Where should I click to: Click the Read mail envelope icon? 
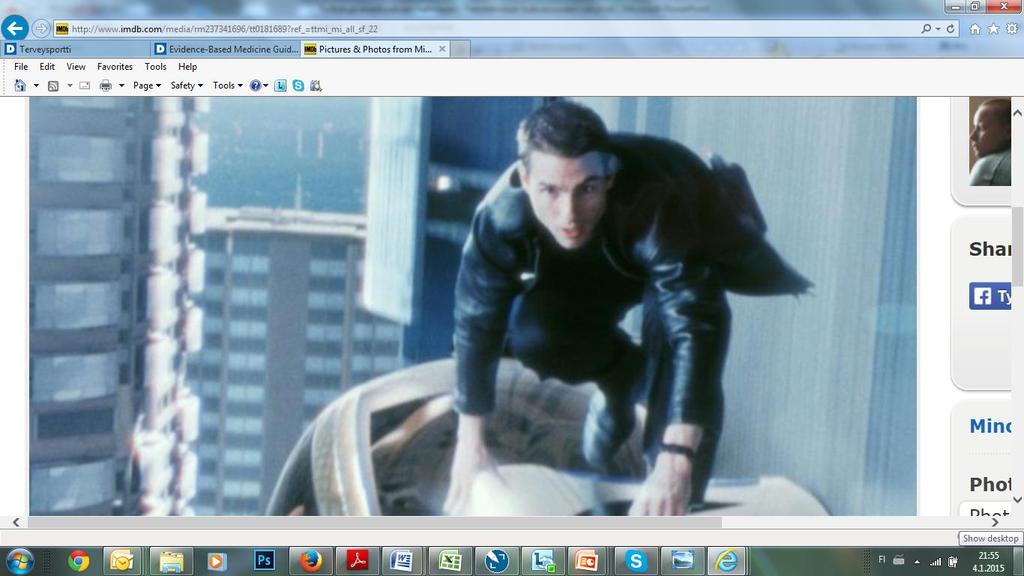point(84,86)
